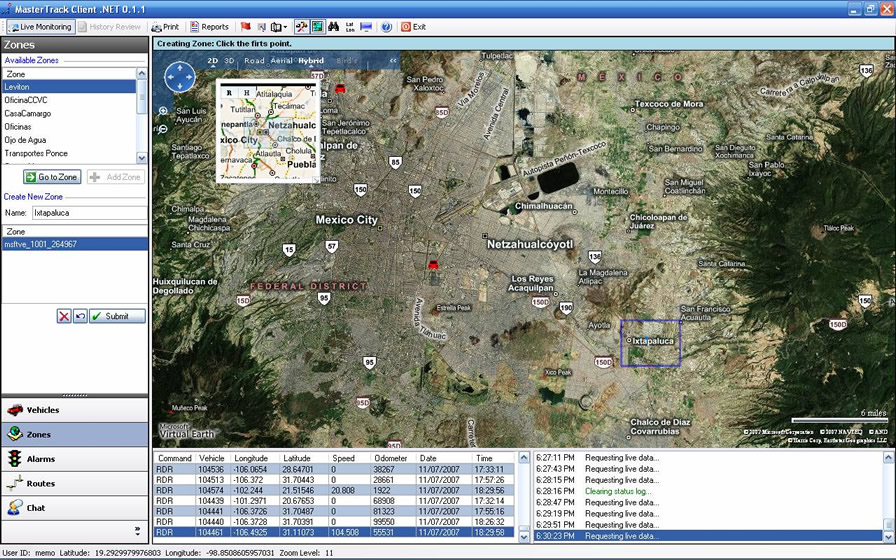The image size is (896, 560).
Task: Pan the map up with compass arrow
Action: pos(179,67)
